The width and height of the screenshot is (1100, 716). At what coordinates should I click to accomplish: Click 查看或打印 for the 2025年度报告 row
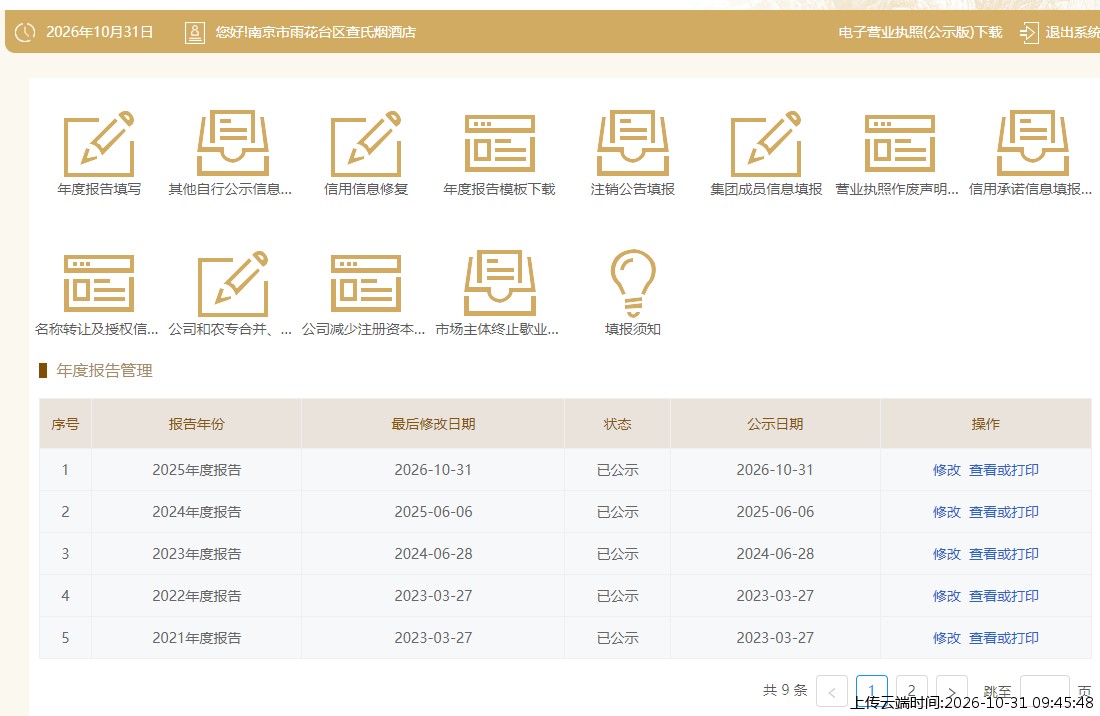tap(1003, 470)
